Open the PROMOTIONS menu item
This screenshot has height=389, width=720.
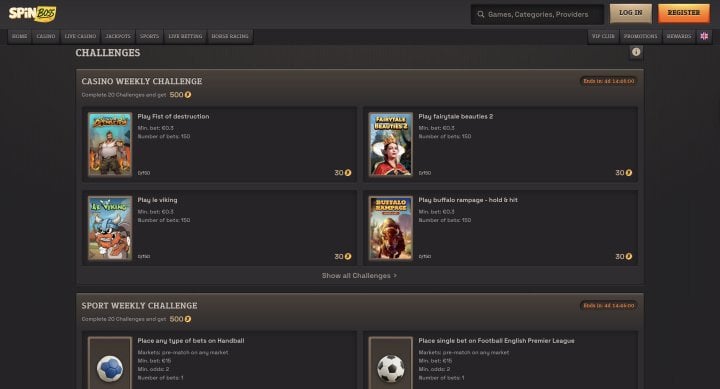click(641, 36)
